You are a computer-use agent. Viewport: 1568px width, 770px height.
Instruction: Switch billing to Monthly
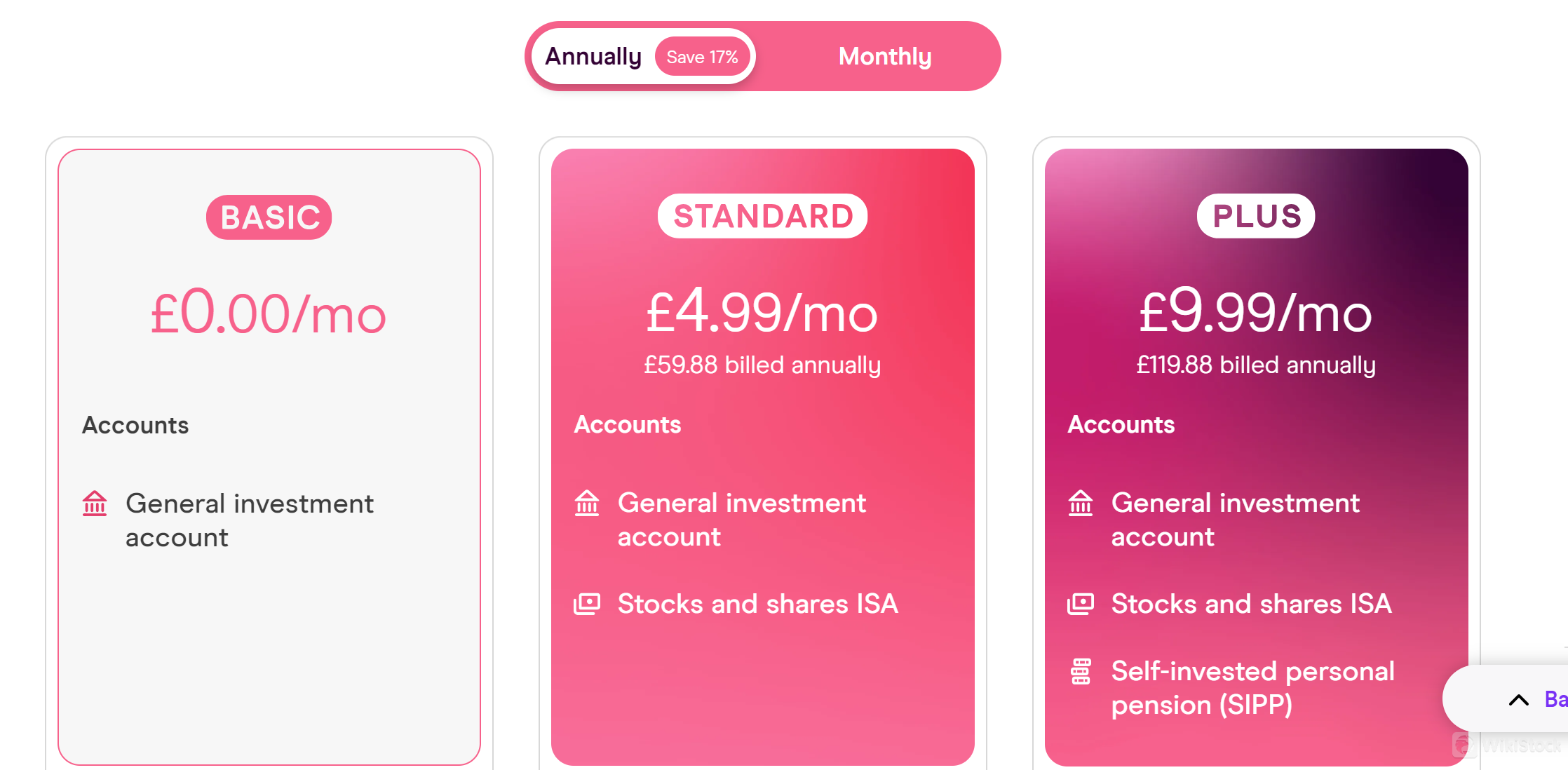pyautogui.click(x=885, y=56)
